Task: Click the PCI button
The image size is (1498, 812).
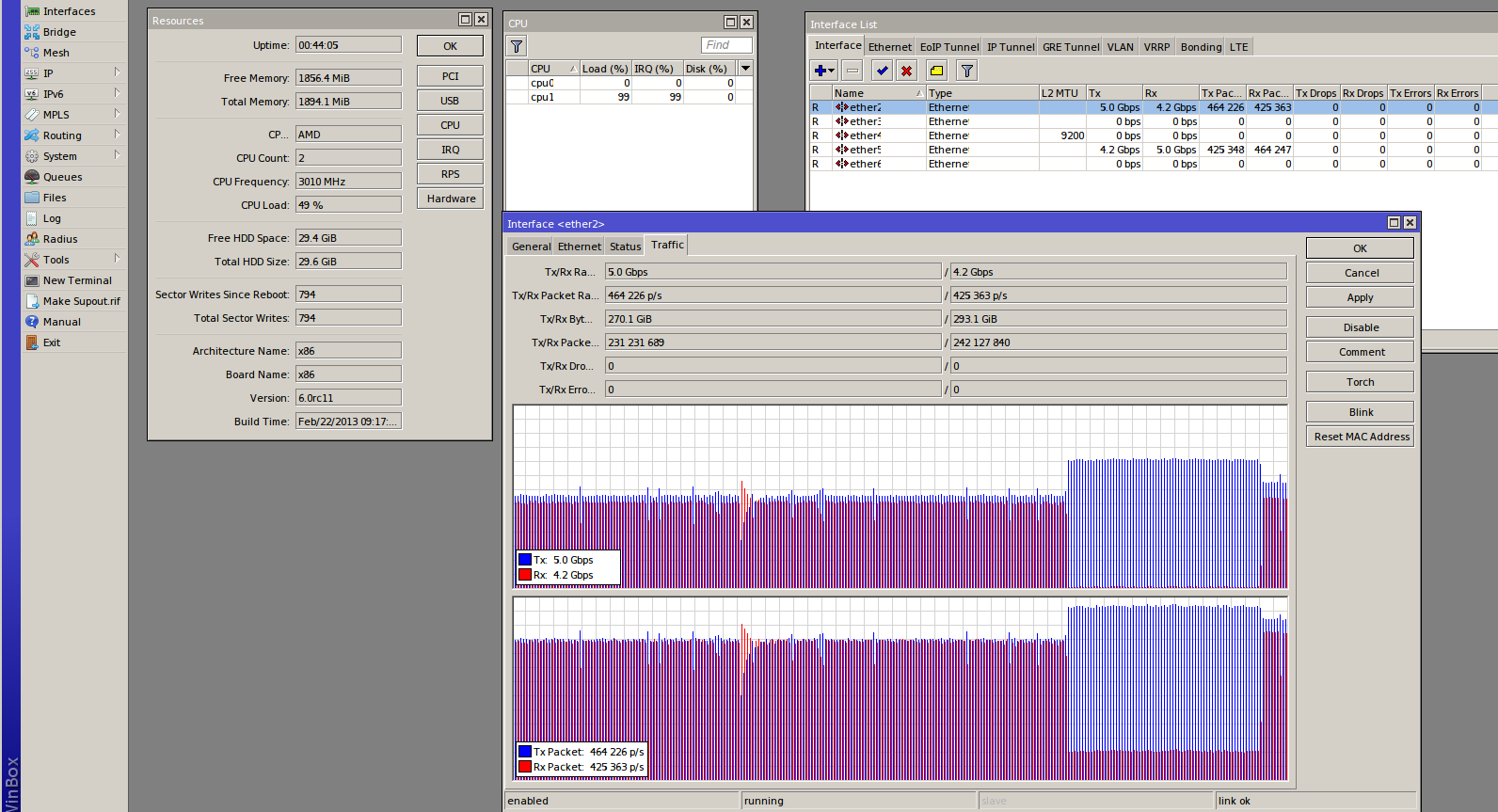Action: tap(450, 76)
